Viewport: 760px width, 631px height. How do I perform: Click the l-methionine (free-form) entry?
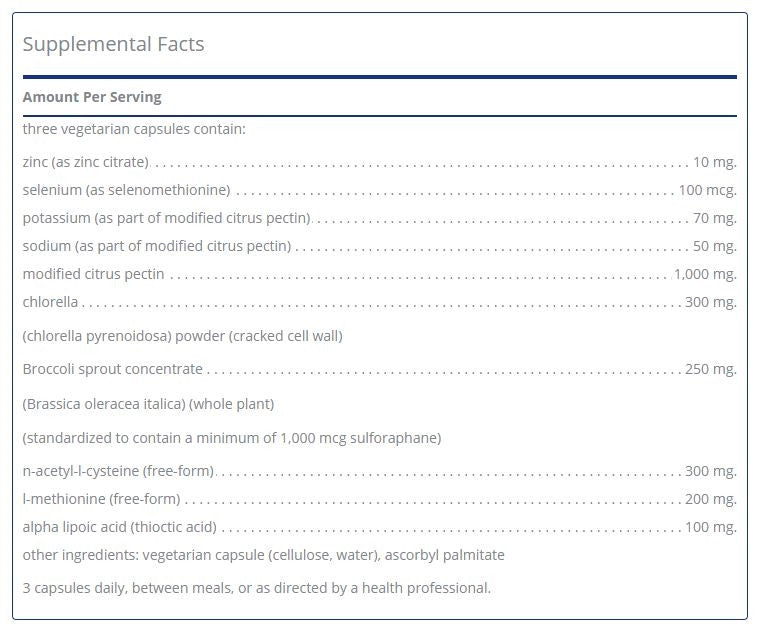point(102,499)
